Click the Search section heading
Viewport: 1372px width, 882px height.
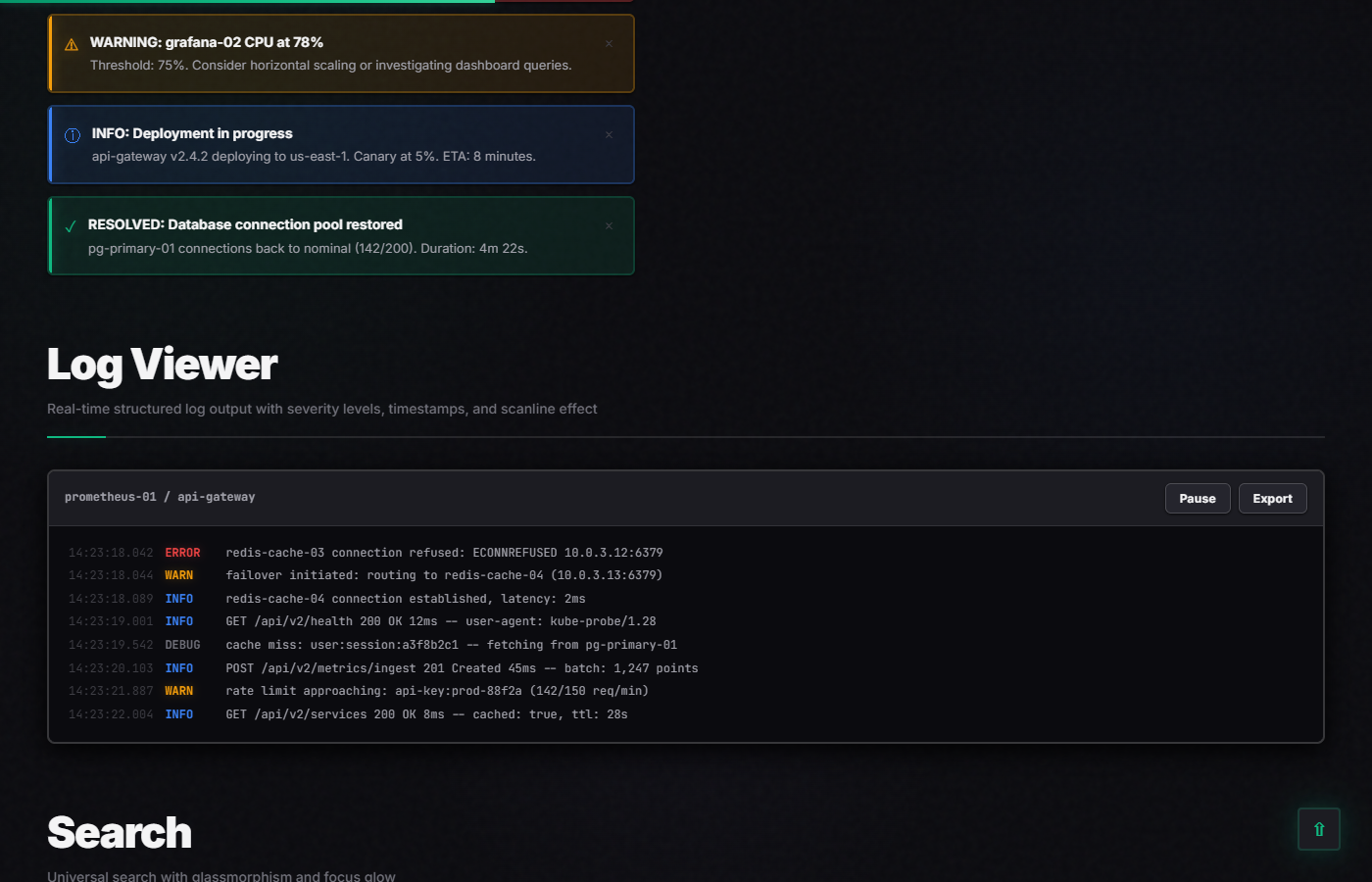pyautogui.click(x=120, y=833)
